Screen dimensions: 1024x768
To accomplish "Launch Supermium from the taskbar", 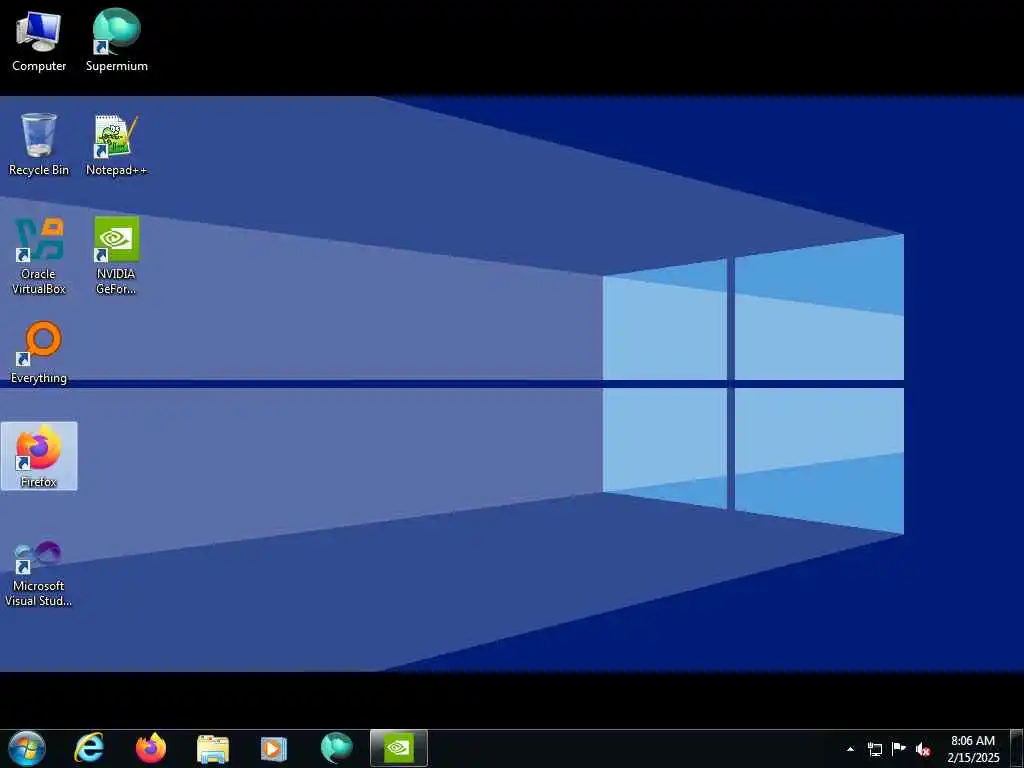I will pyautogui.click(x=336, y=748).
